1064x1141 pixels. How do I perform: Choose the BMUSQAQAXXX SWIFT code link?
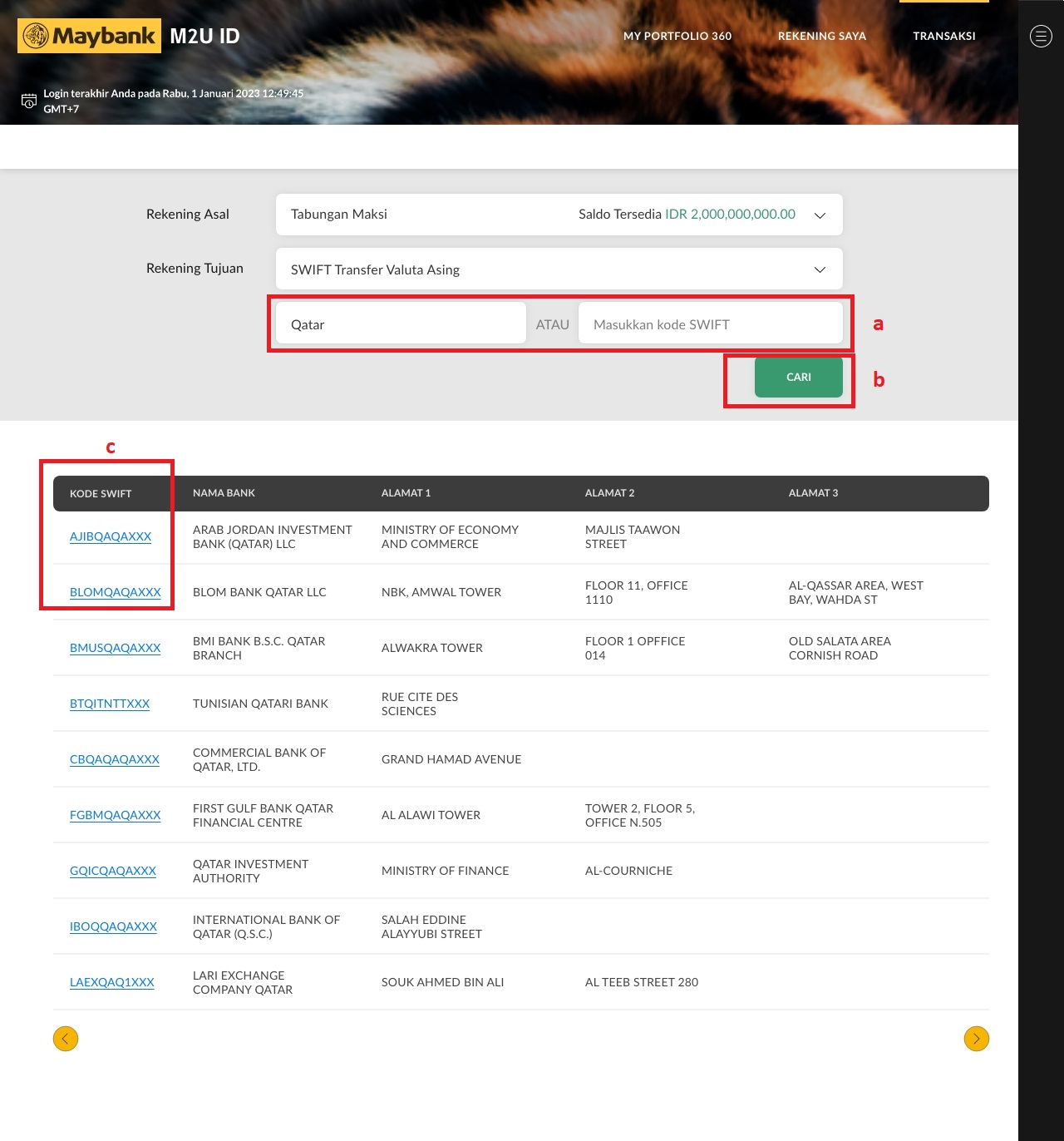(115, 648)
